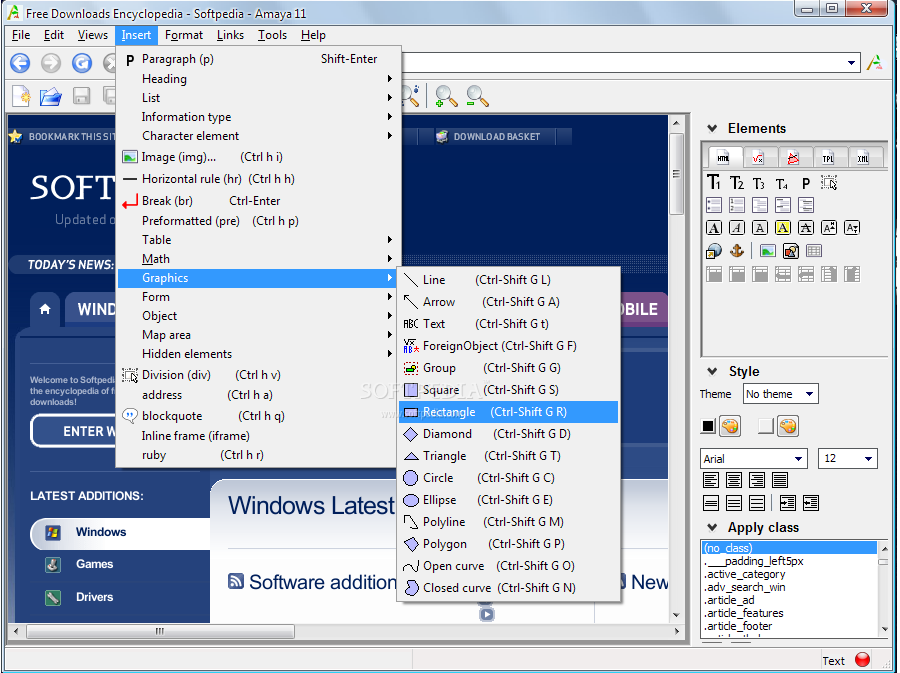The image size is (900, 673).
Task: Insert a T1 heading from Elements
Action: (x=713, y=183)
